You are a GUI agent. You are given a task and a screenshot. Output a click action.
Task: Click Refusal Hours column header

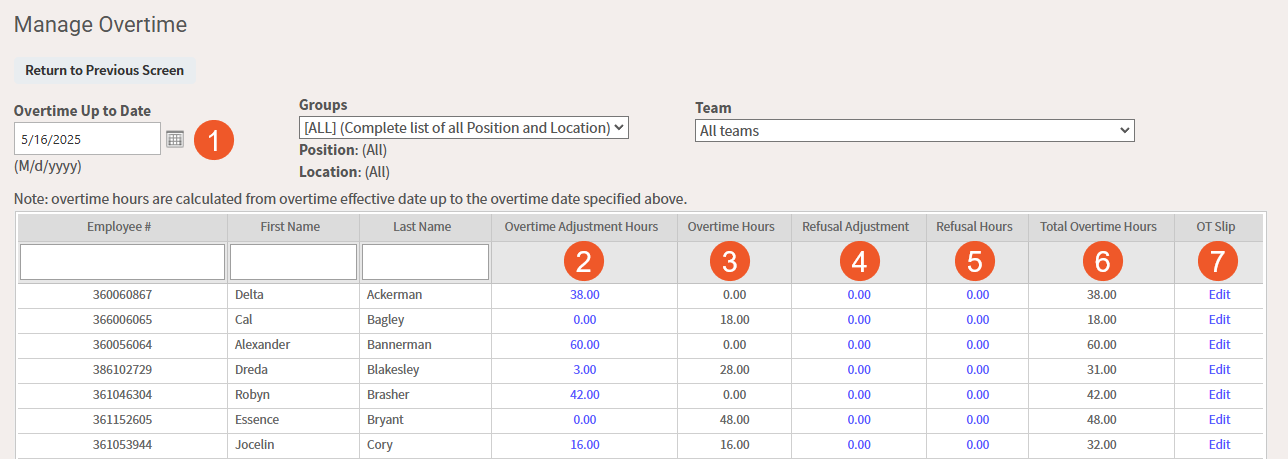coord(974,227)
